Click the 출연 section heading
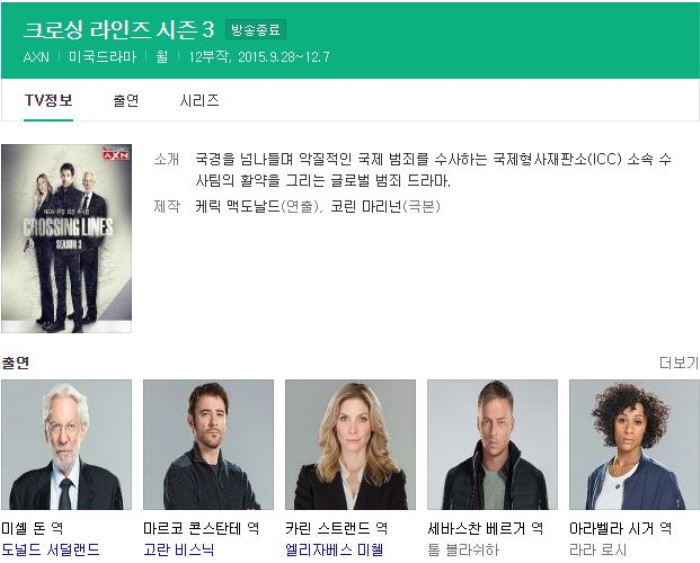The image size is (700, 563). click(16, 363)
